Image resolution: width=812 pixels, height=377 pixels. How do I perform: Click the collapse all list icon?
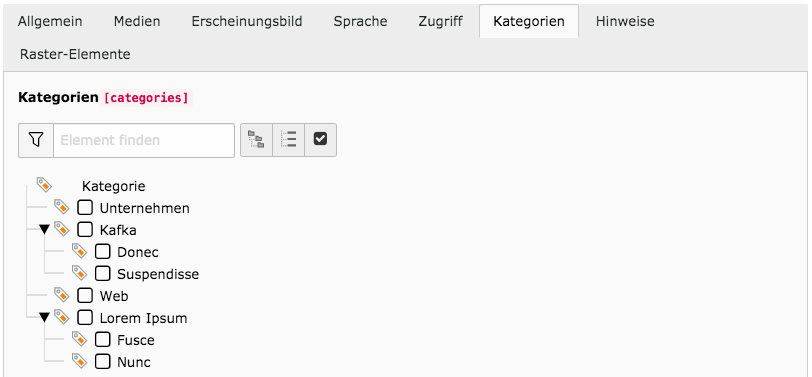click(x=288, y=140)
